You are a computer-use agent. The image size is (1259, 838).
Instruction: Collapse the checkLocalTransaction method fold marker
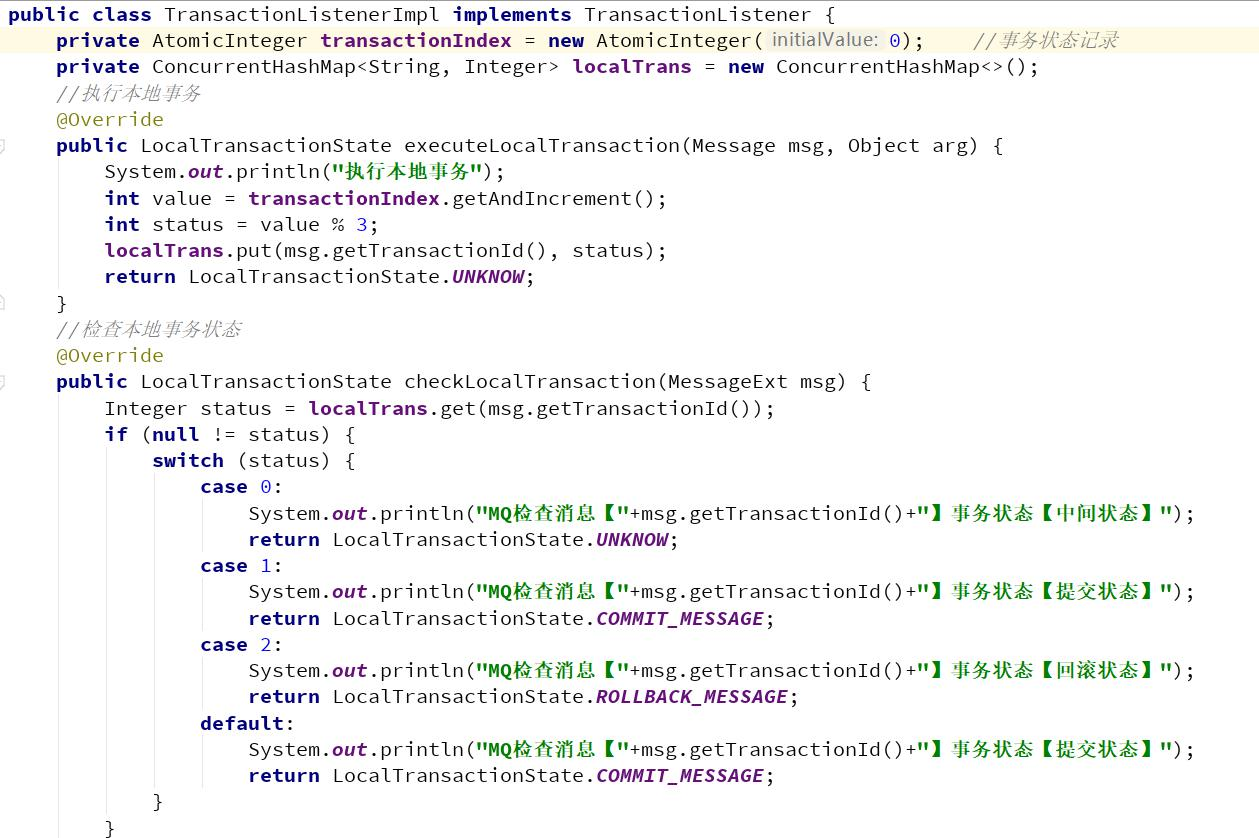click(2, 382)
